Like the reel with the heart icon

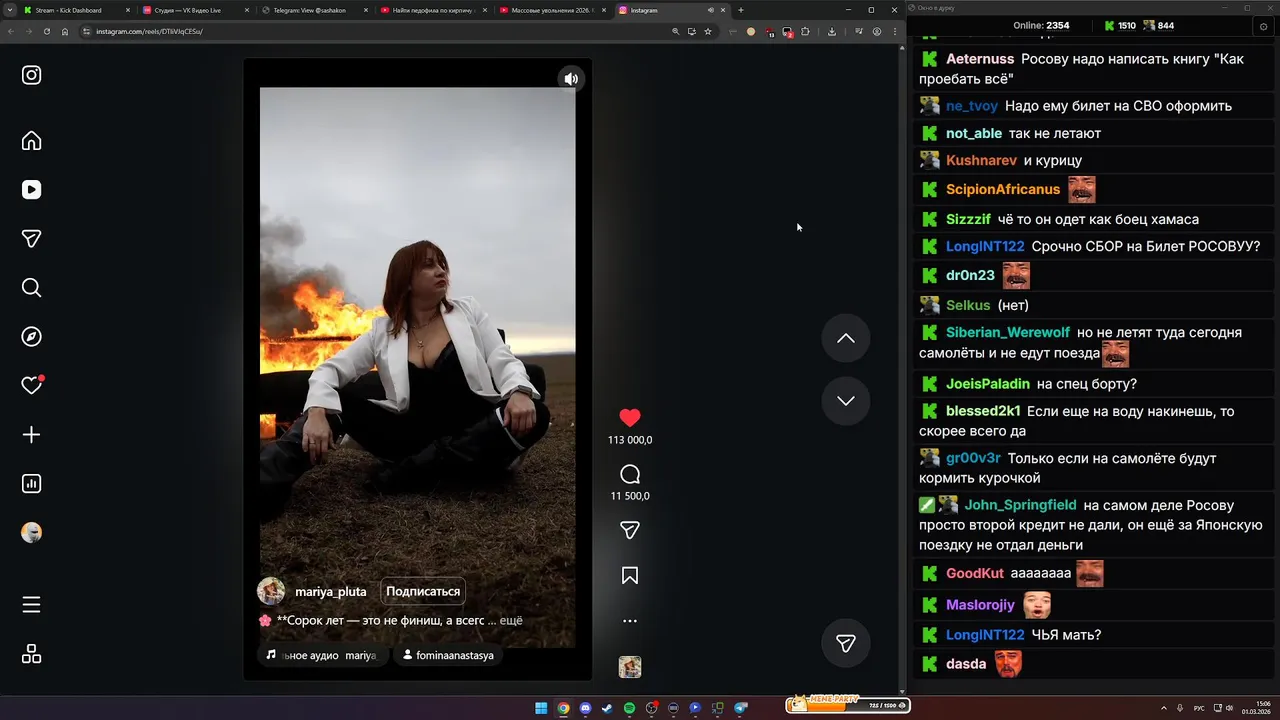[630, 417]
